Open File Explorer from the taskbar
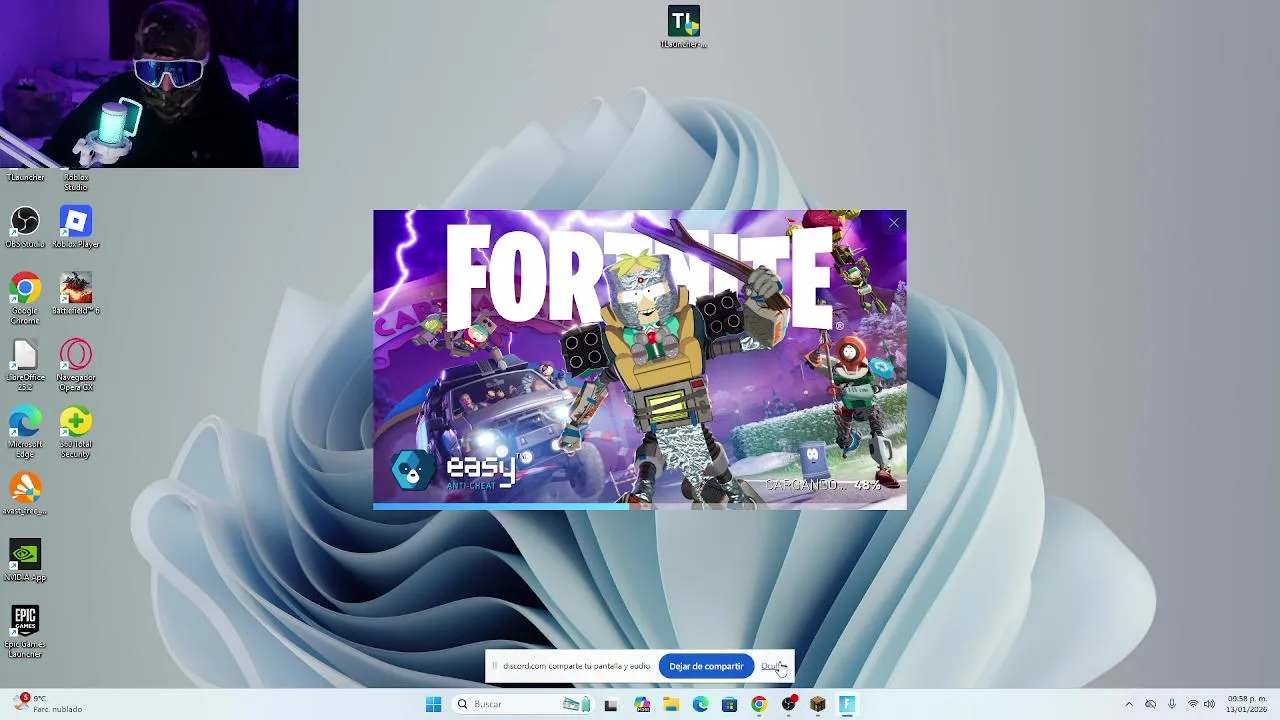Viewport: 1280px width, 720px height. [671, 704]
